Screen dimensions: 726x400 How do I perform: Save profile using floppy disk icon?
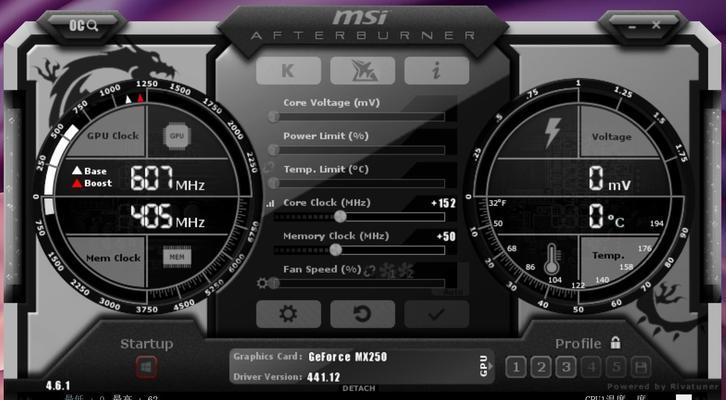[x=641, y=368]
